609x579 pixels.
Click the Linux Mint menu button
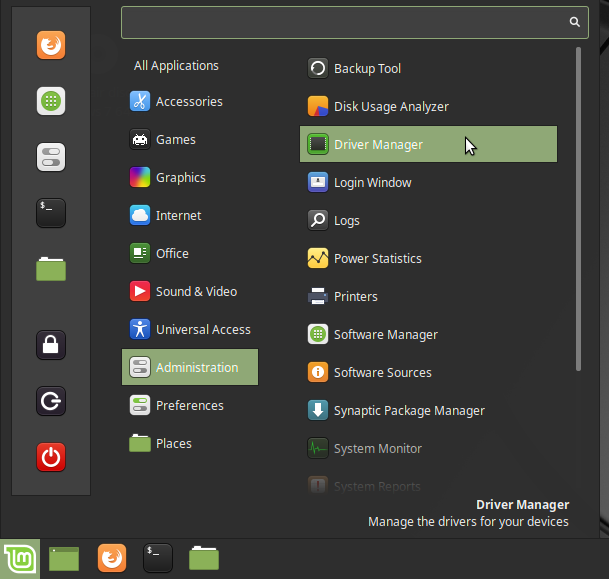coord(20,559)
